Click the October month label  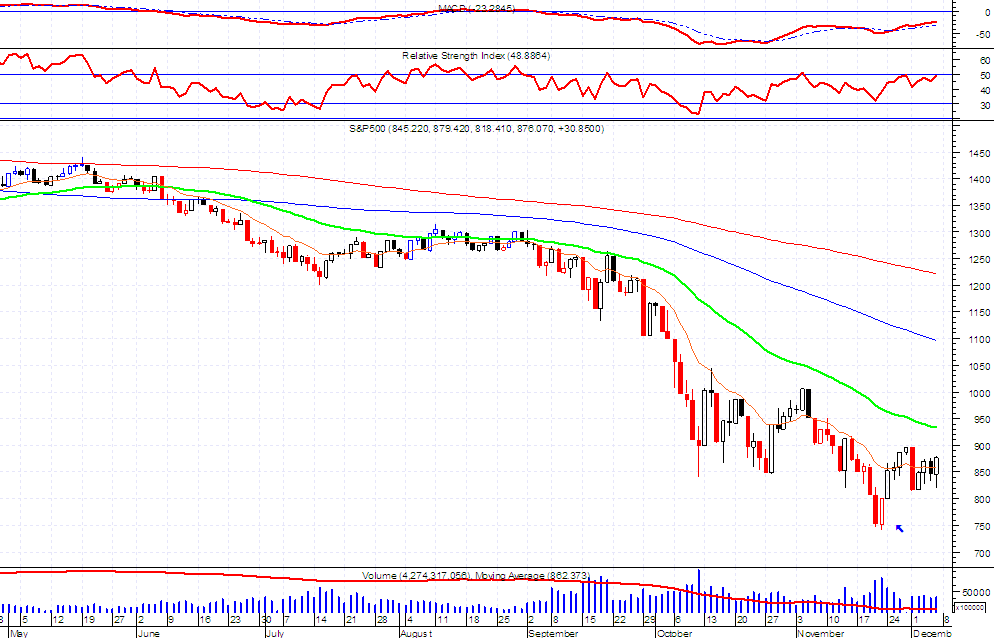[674, 634]
